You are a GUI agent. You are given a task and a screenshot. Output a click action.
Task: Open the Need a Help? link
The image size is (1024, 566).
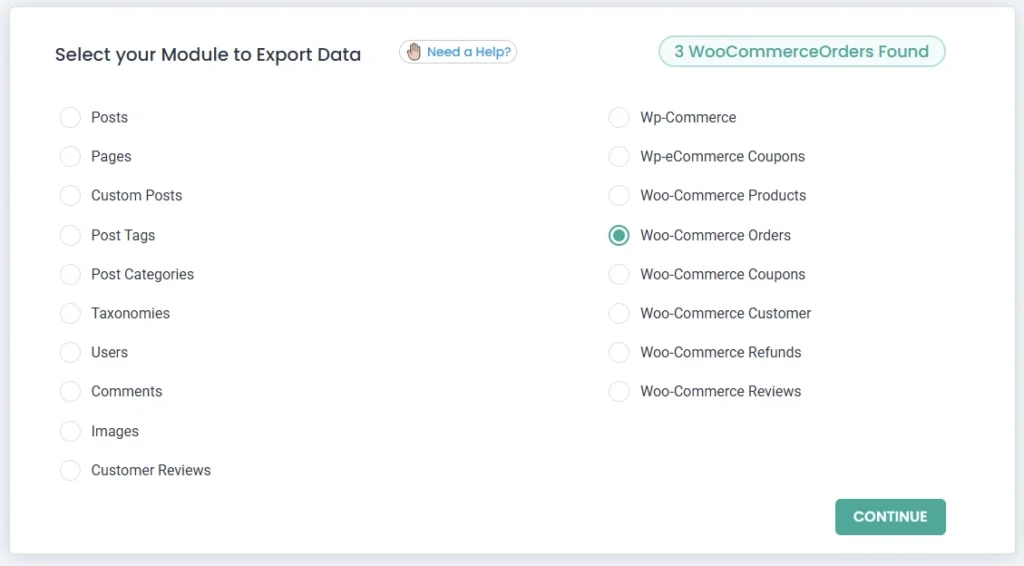[469, 52]
